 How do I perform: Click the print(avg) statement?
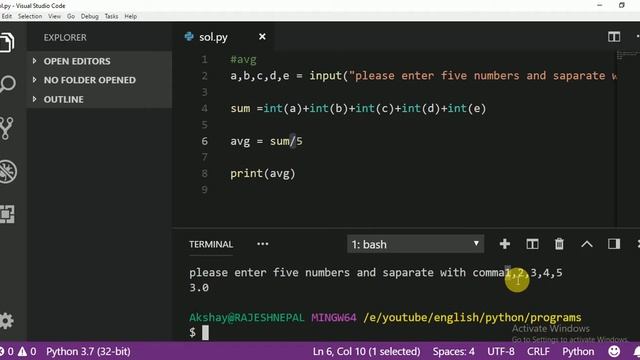(x=262, y=174)
